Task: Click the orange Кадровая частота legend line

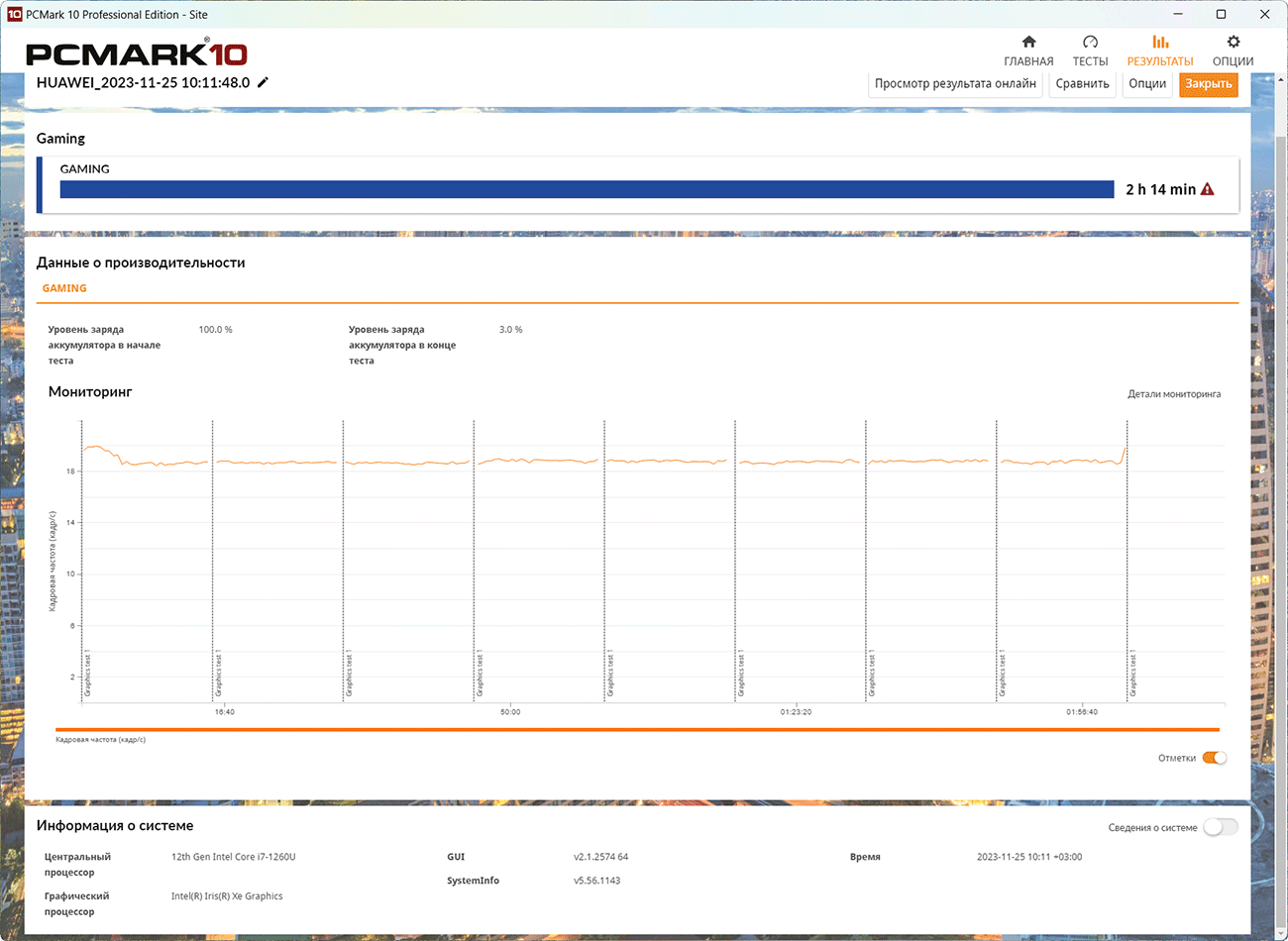Action: pos(637,730)
